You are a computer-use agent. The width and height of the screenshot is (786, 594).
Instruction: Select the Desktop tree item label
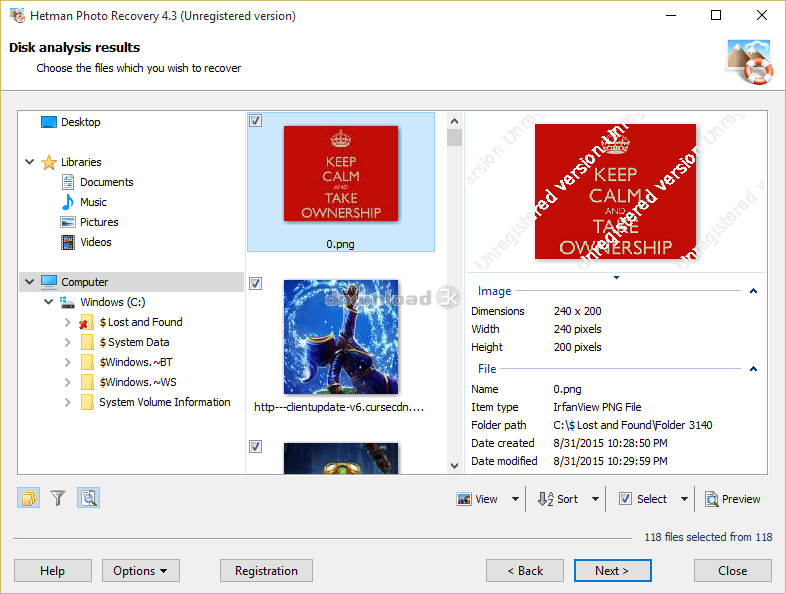pyautogui.click(x=81, y=122)
